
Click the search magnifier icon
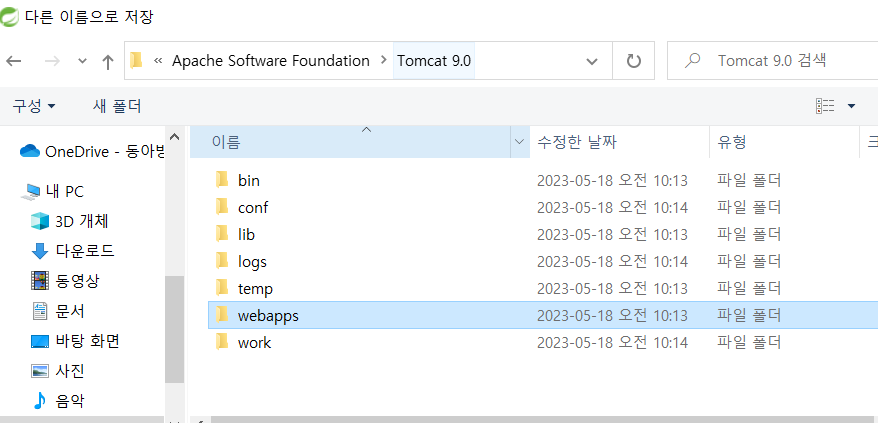click(x=693, y=61)
